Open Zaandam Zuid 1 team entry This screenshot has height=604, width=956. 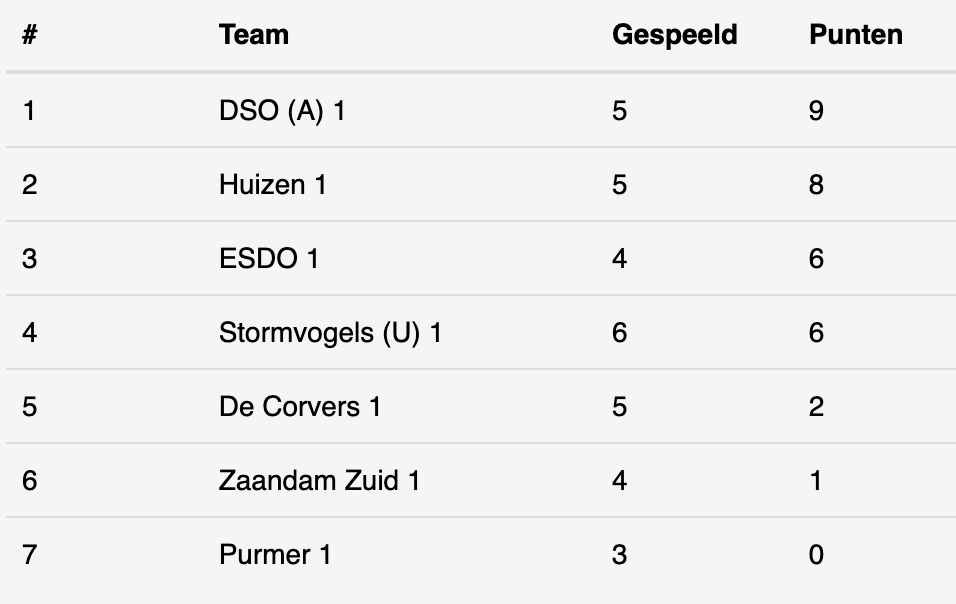coord(319,480)
